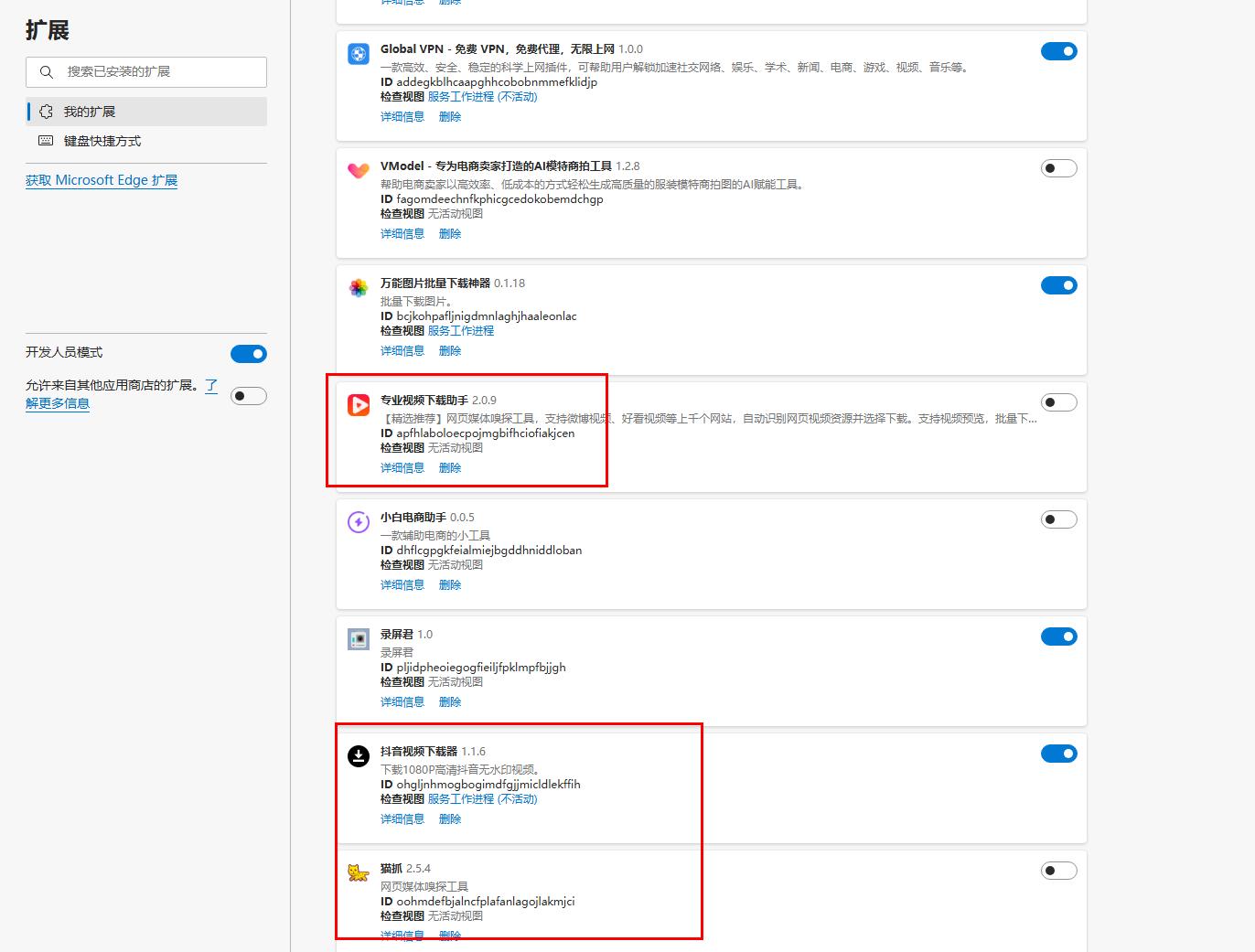
Task: Click the Global VPN extension title text
Action: coord(498,49)
